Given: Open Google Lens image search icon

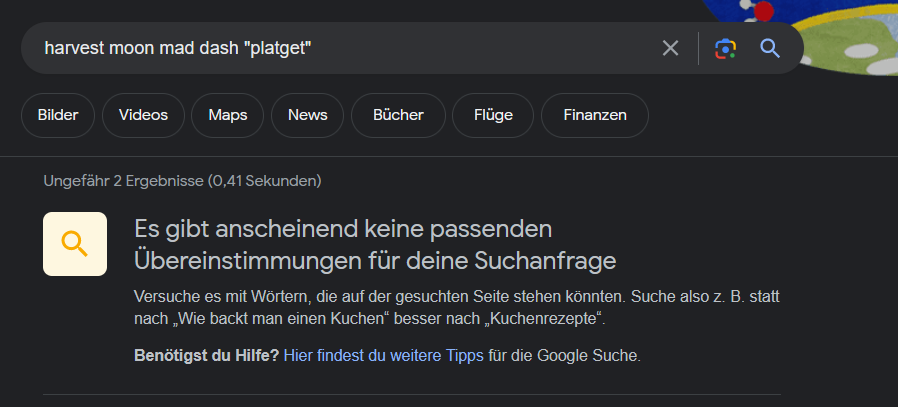Looking at the screenshot, I should [x=725, y=49].
